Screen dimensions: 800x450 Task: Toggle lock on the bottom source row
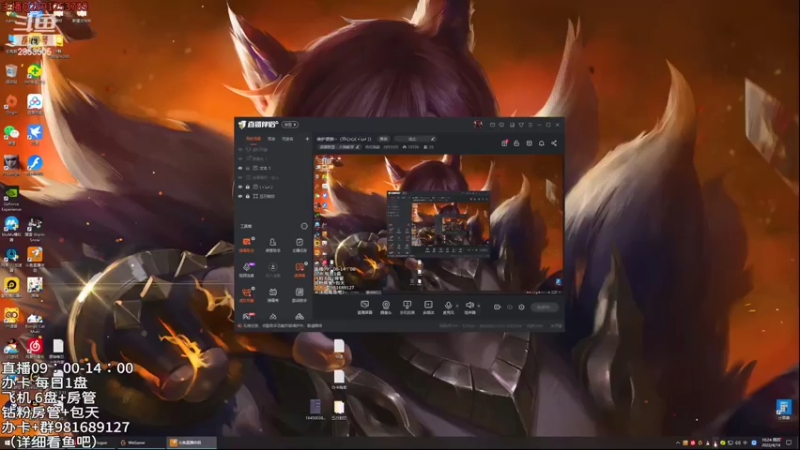[x=248, y=196]
